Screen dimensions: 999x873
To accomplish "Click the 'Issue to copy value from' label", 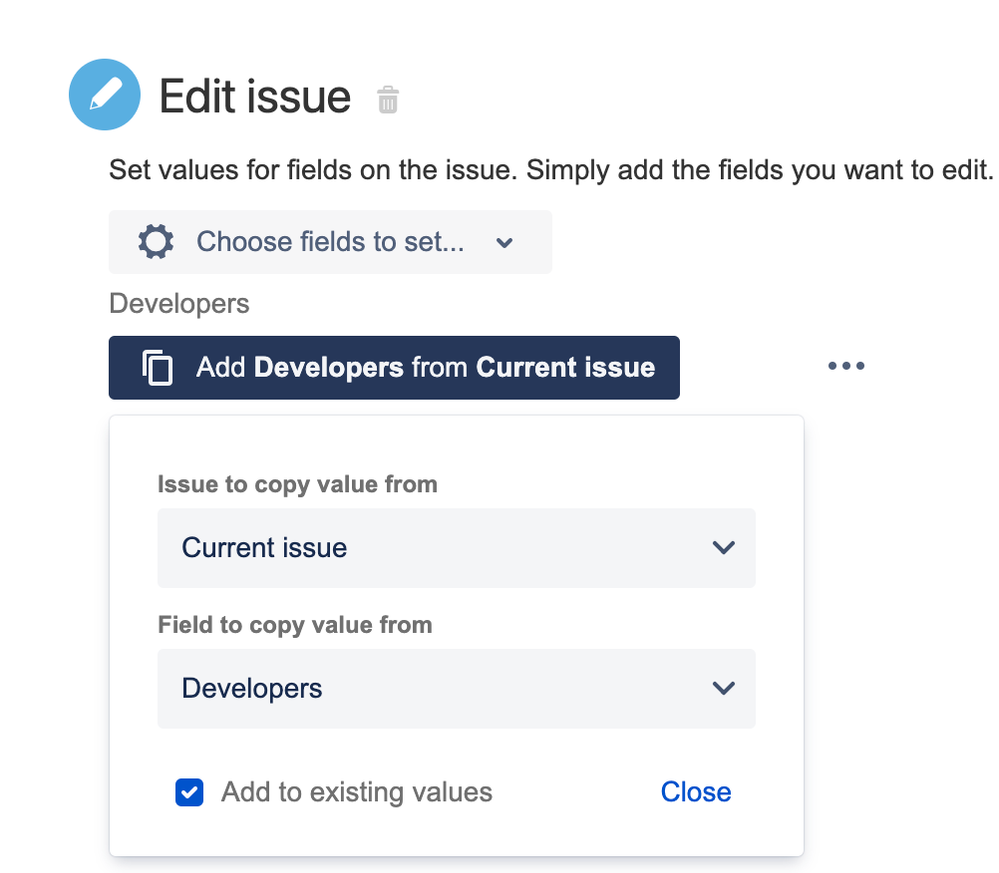I will coord(297,485).
